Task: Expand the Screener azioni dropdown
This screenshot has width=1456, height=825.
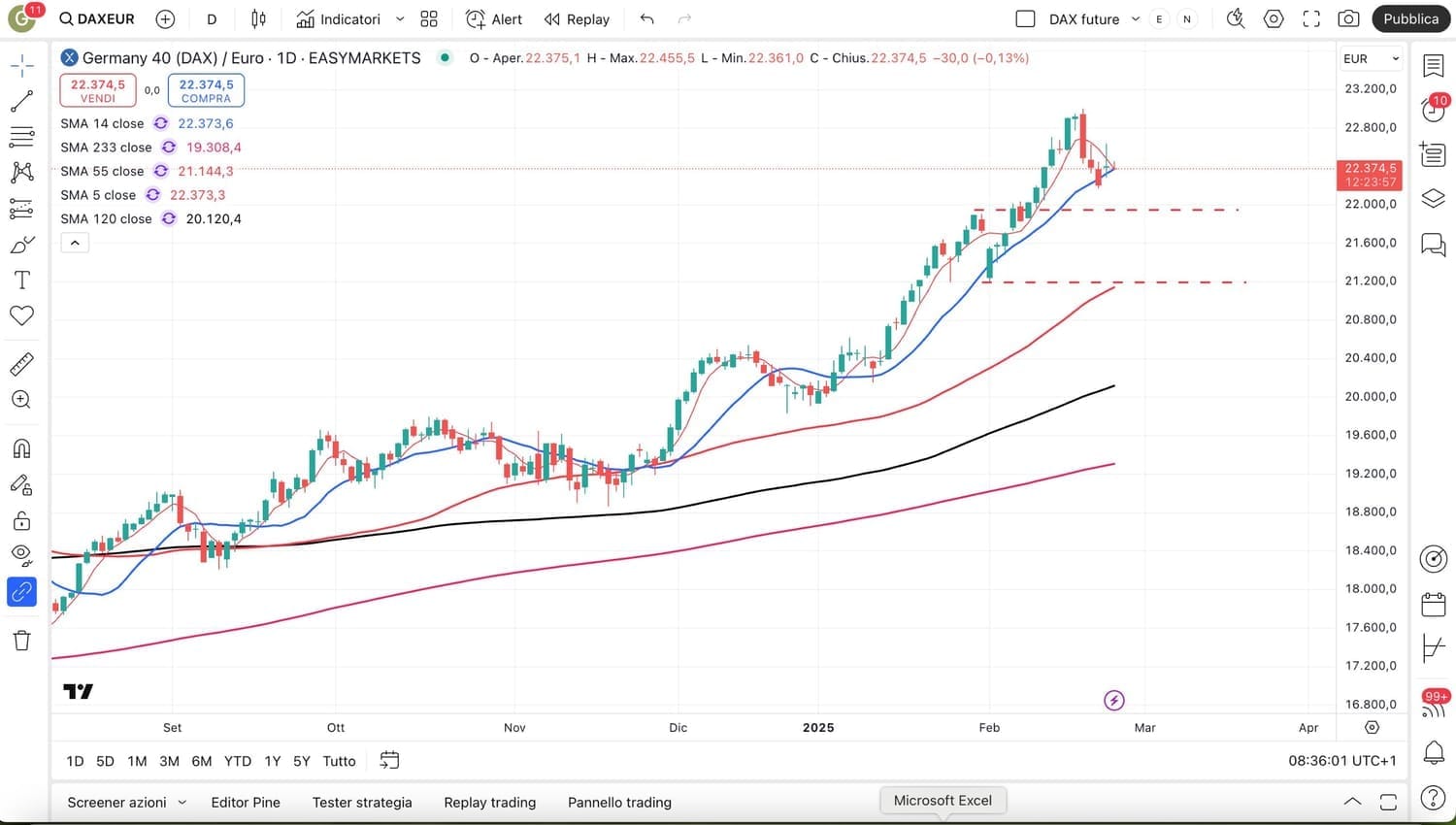Action: pyautogui.click(x=182, y=803)
